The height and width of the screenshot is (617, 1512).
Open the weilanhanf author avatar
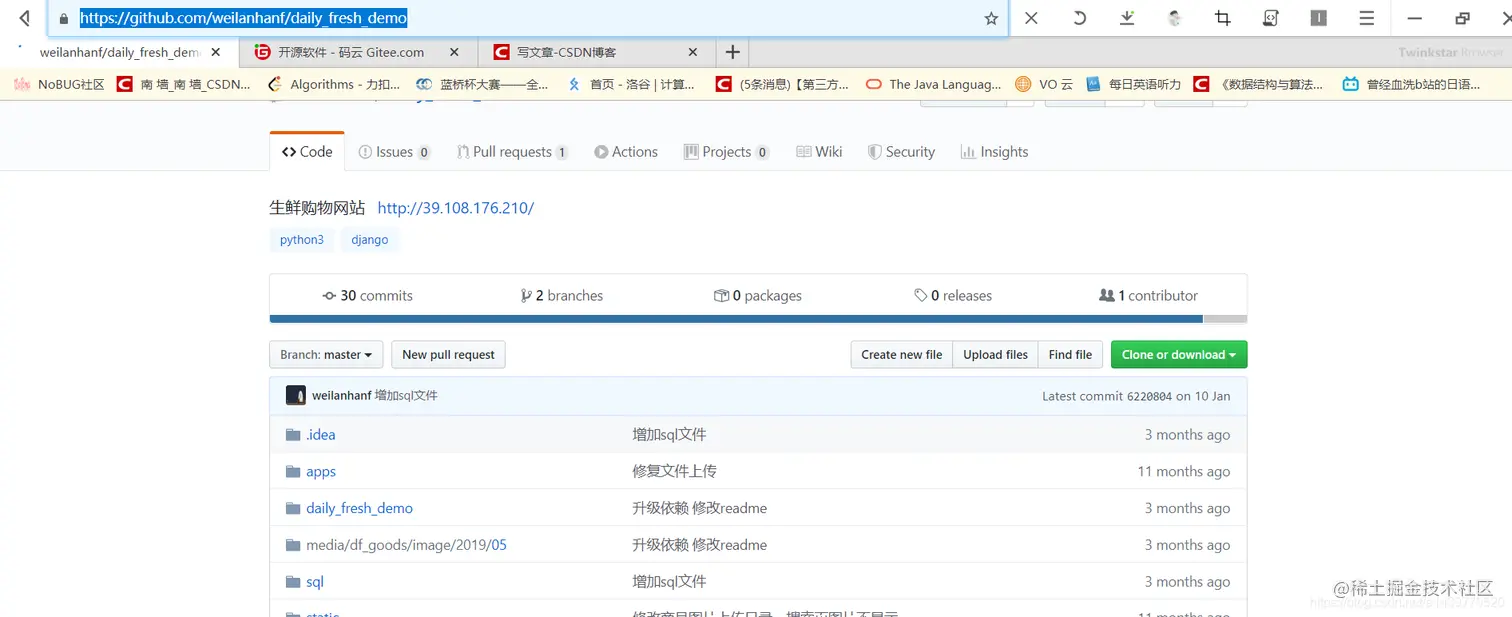pos(296,395)
